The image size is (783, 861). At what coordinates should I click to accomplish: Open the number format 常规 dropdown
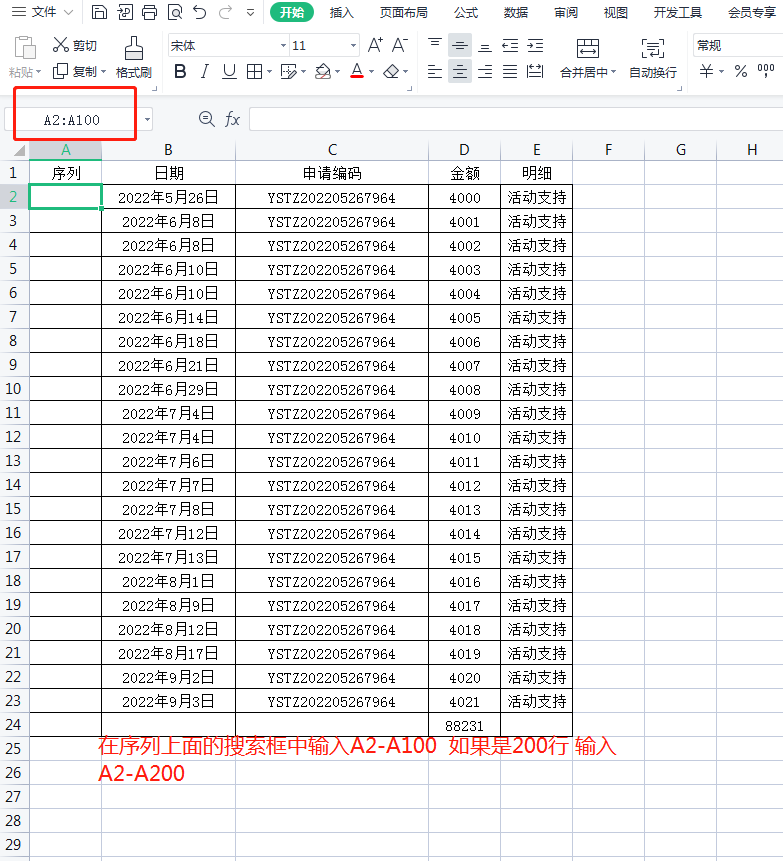(739, 46)
